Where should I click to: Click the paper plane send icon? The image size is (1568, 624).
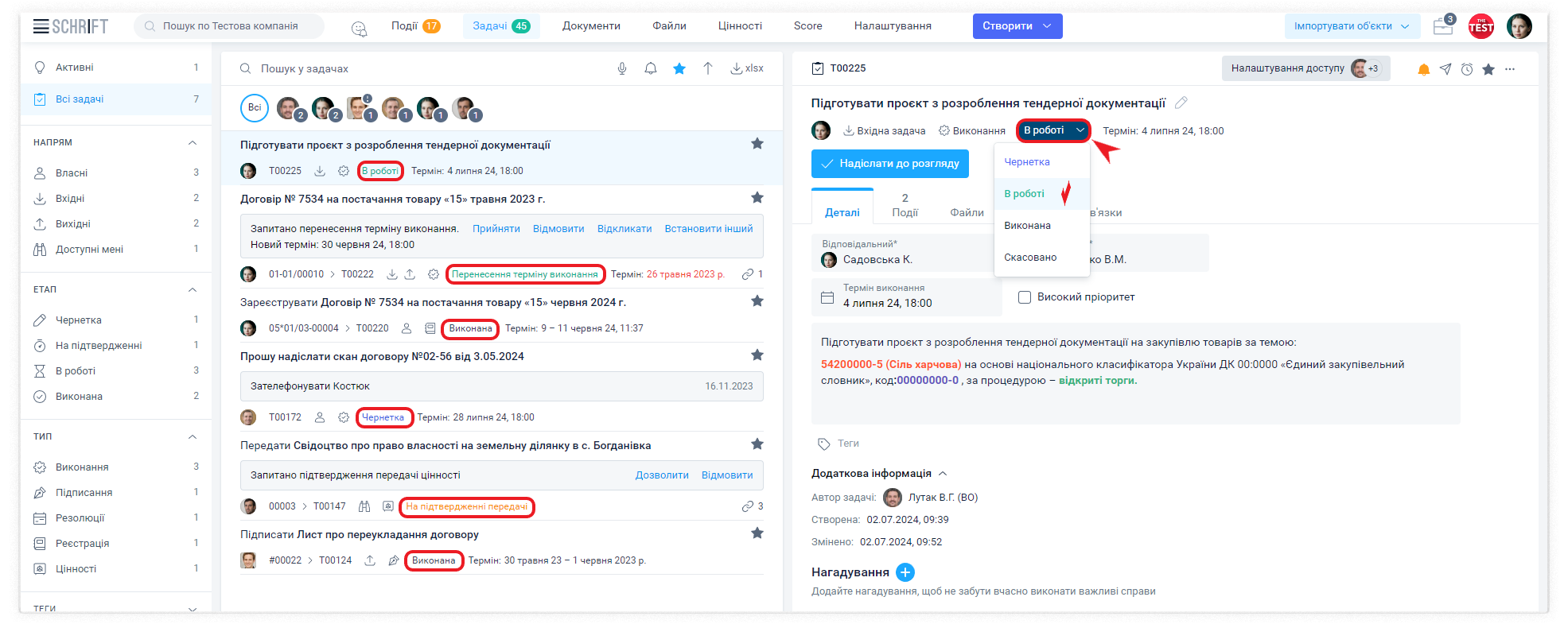tap(1445, 69)
